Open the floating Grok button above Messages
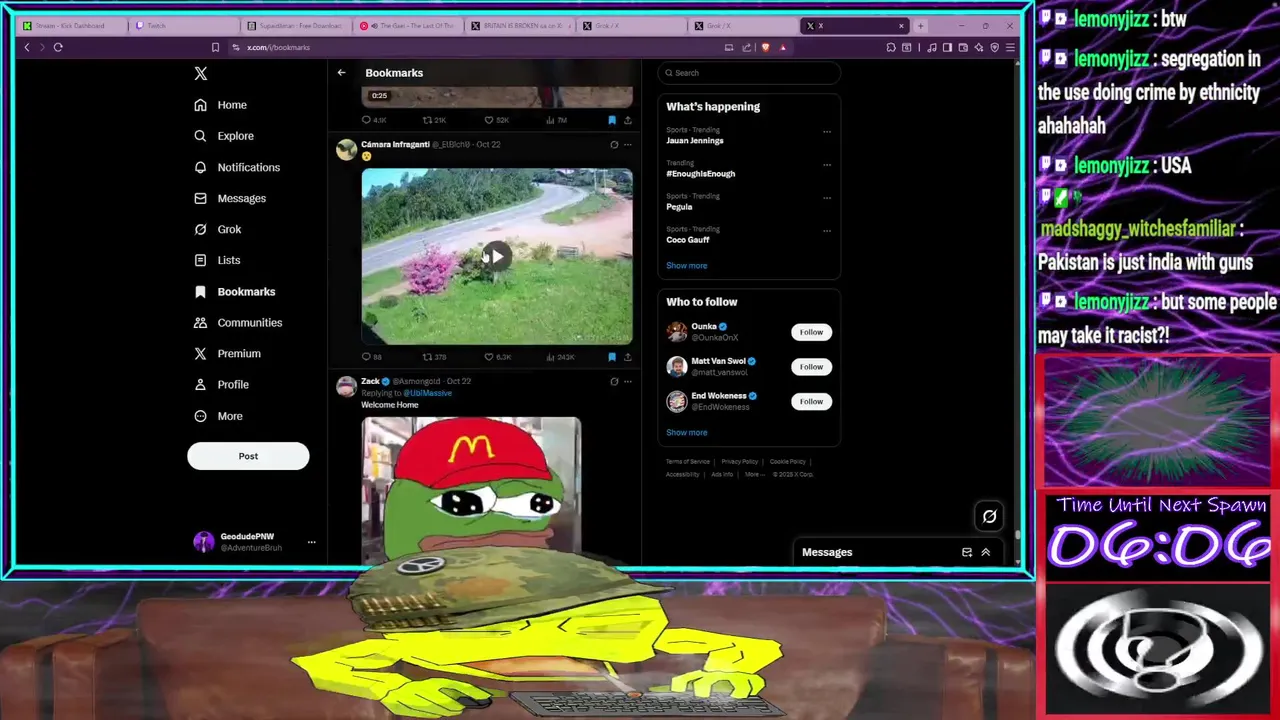The image size is (1280, 720). tap(989, 516)
